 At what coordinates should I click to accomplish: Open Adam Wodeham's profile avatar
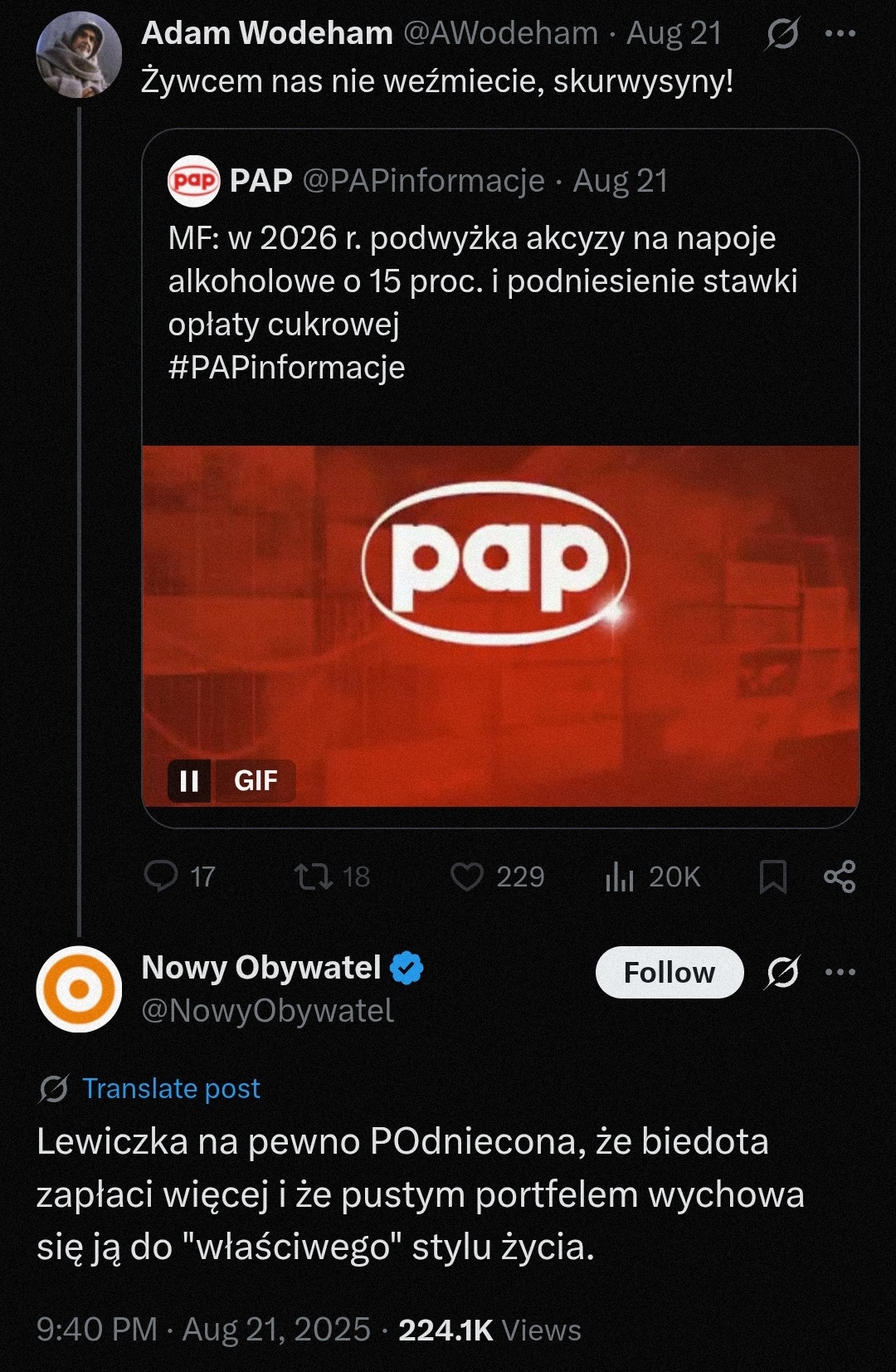click(79, 55)
